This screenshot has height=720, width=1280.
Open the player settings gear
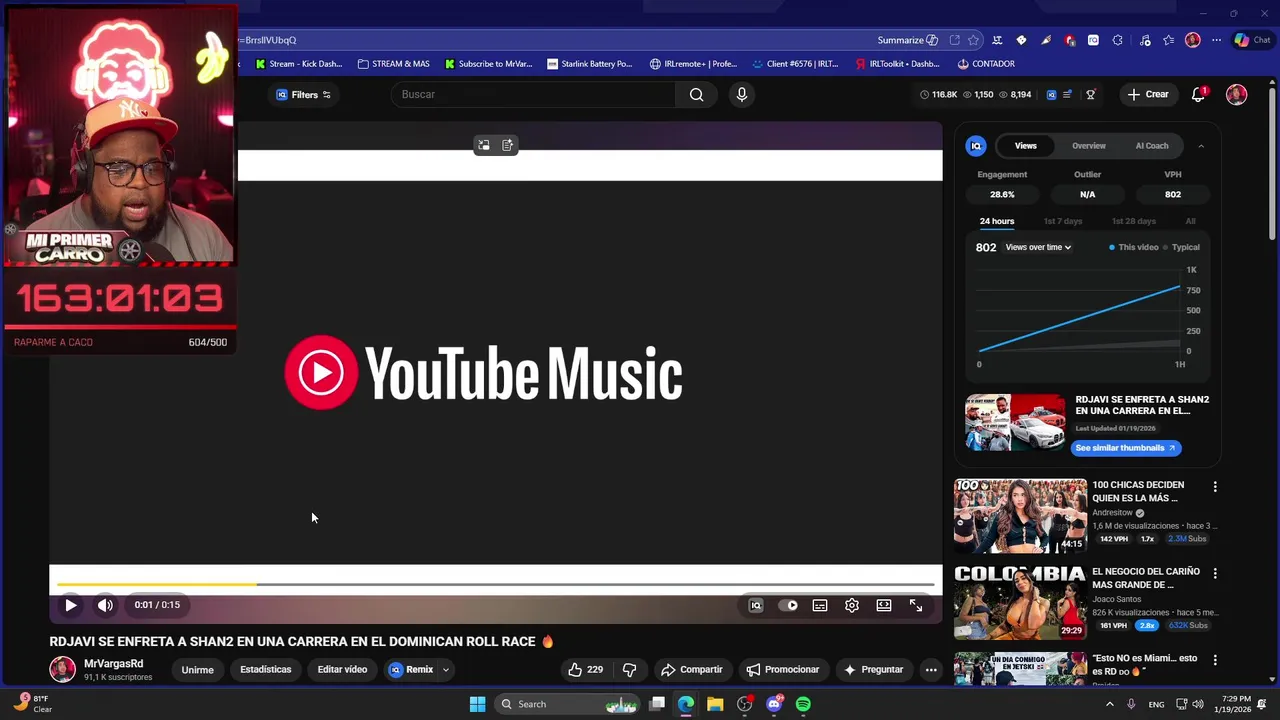click(x=852, y=605)
